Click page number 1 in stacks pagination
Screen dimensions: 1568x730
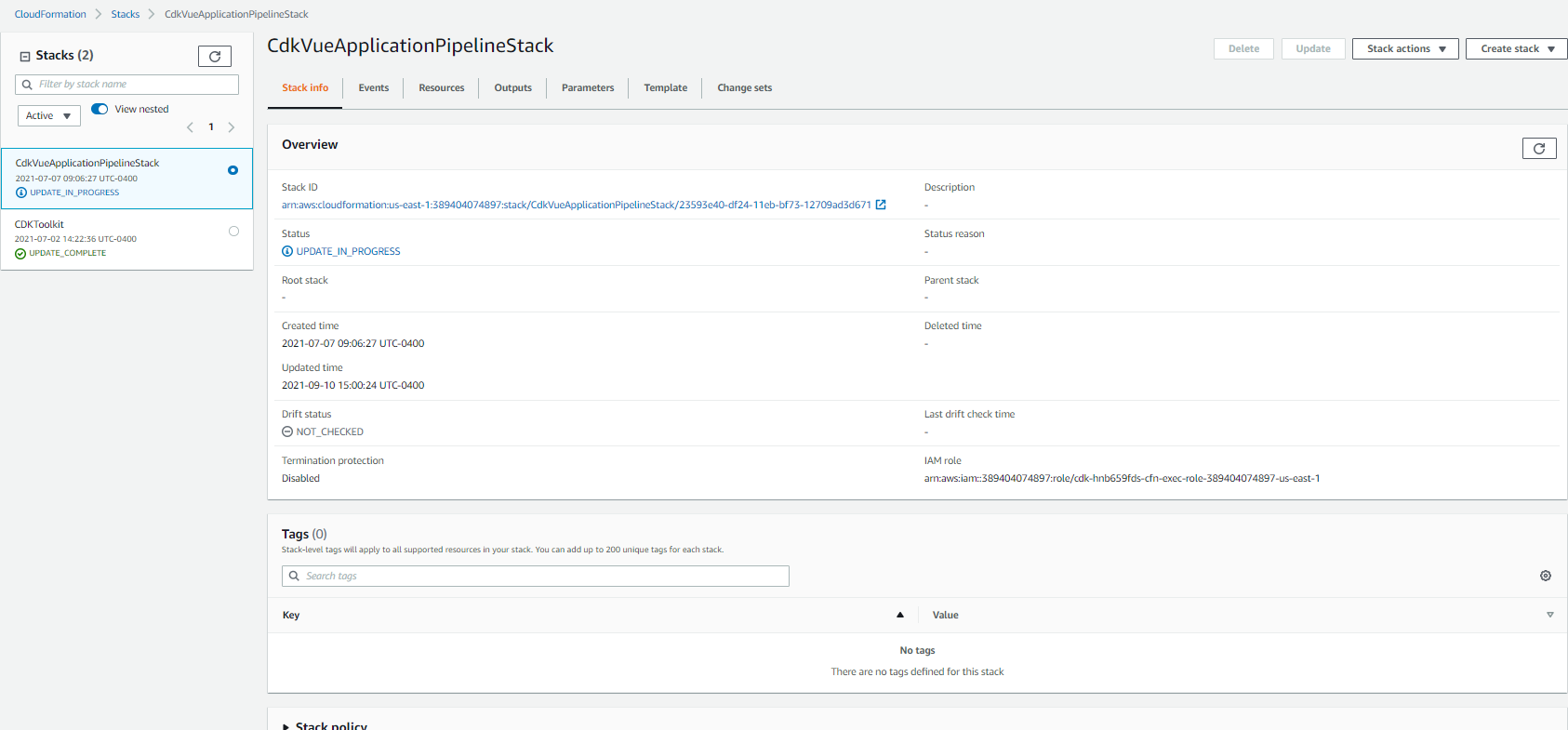(211, 127)
